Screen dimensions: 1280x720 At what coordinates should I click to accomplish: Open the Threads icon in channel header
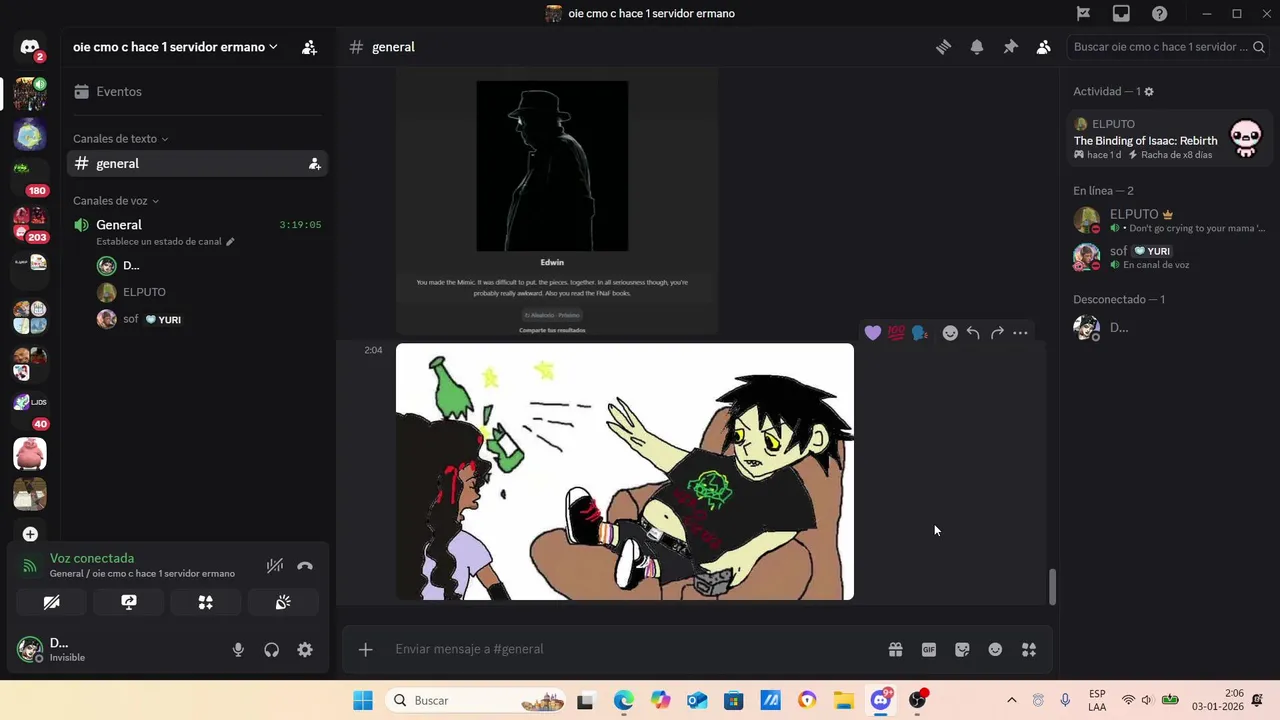point(943,47)
